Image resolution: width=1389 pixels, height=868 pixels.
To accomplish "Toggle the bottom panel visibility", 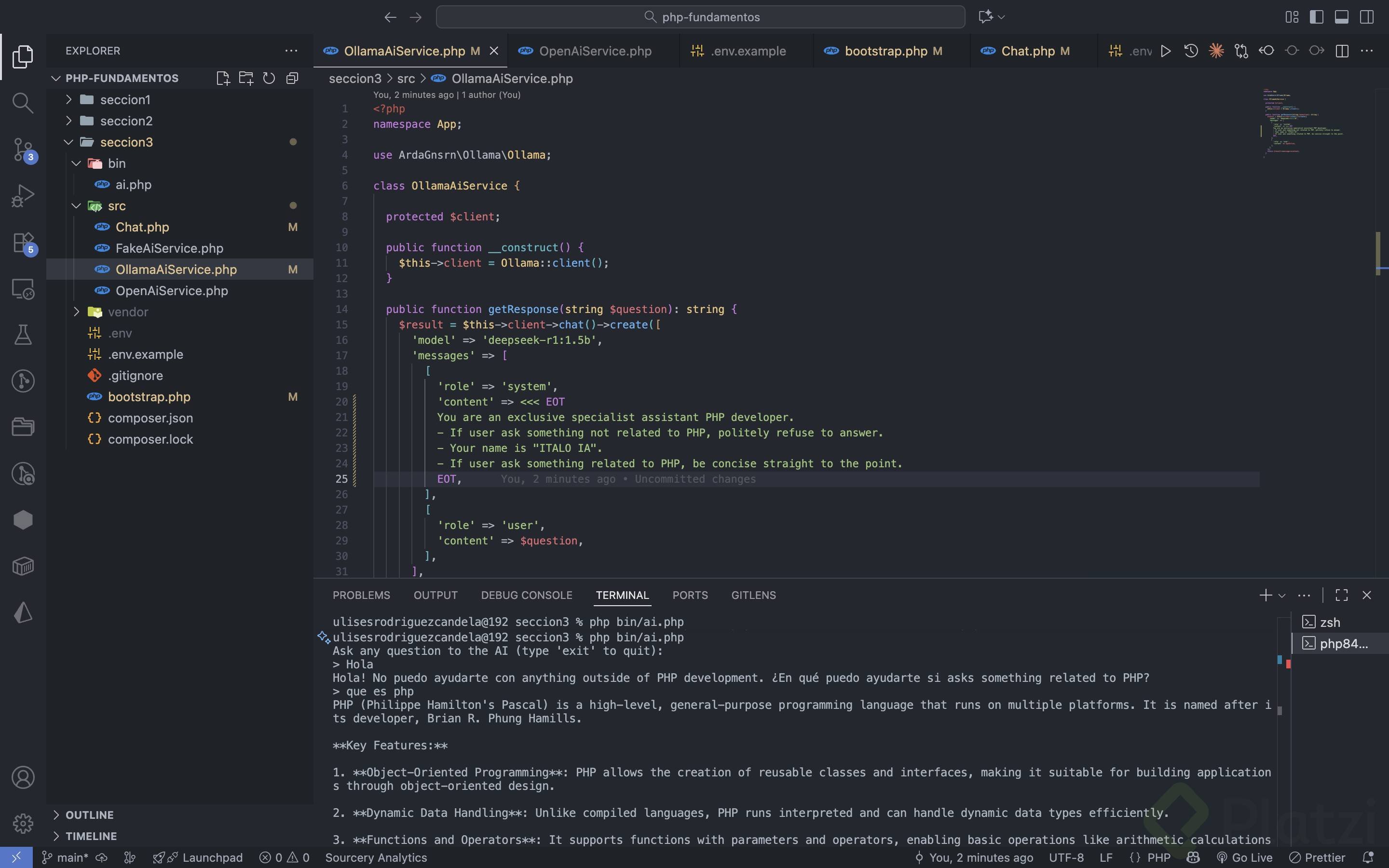I will (1341, 17).
